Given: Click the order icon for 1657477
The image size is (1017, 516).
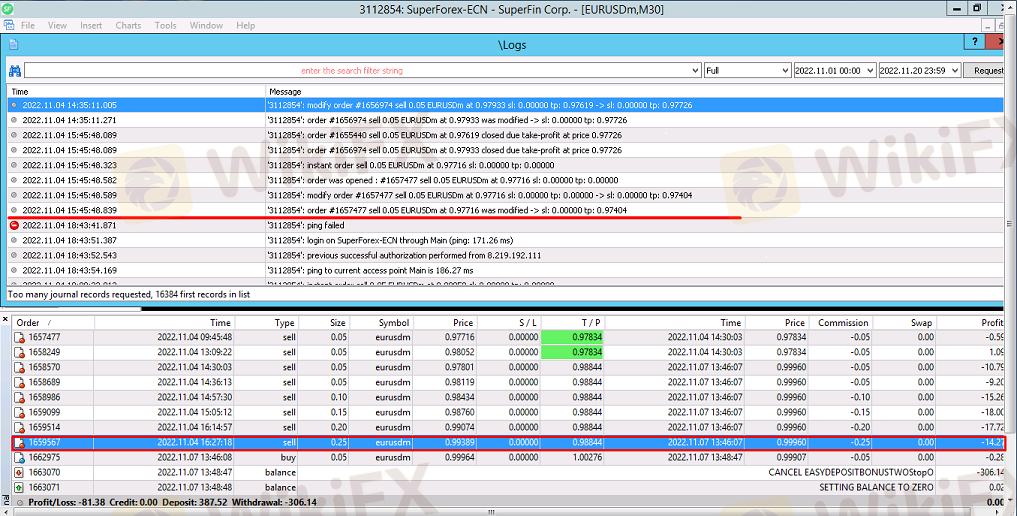Looking at the screenshot, I should (19, 337).
